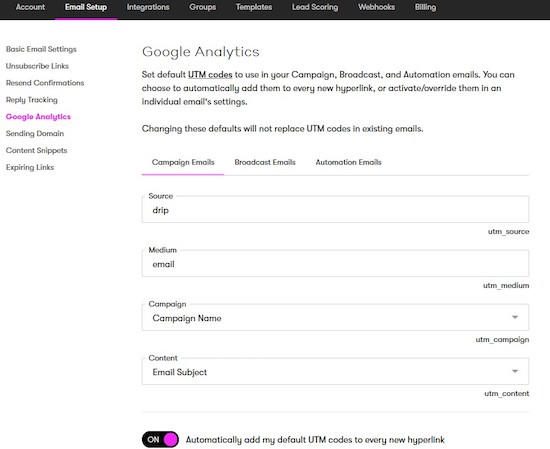Switch to Broadcast Emails tab
Screen dimensions: 550x449
[x=265, y=162]
